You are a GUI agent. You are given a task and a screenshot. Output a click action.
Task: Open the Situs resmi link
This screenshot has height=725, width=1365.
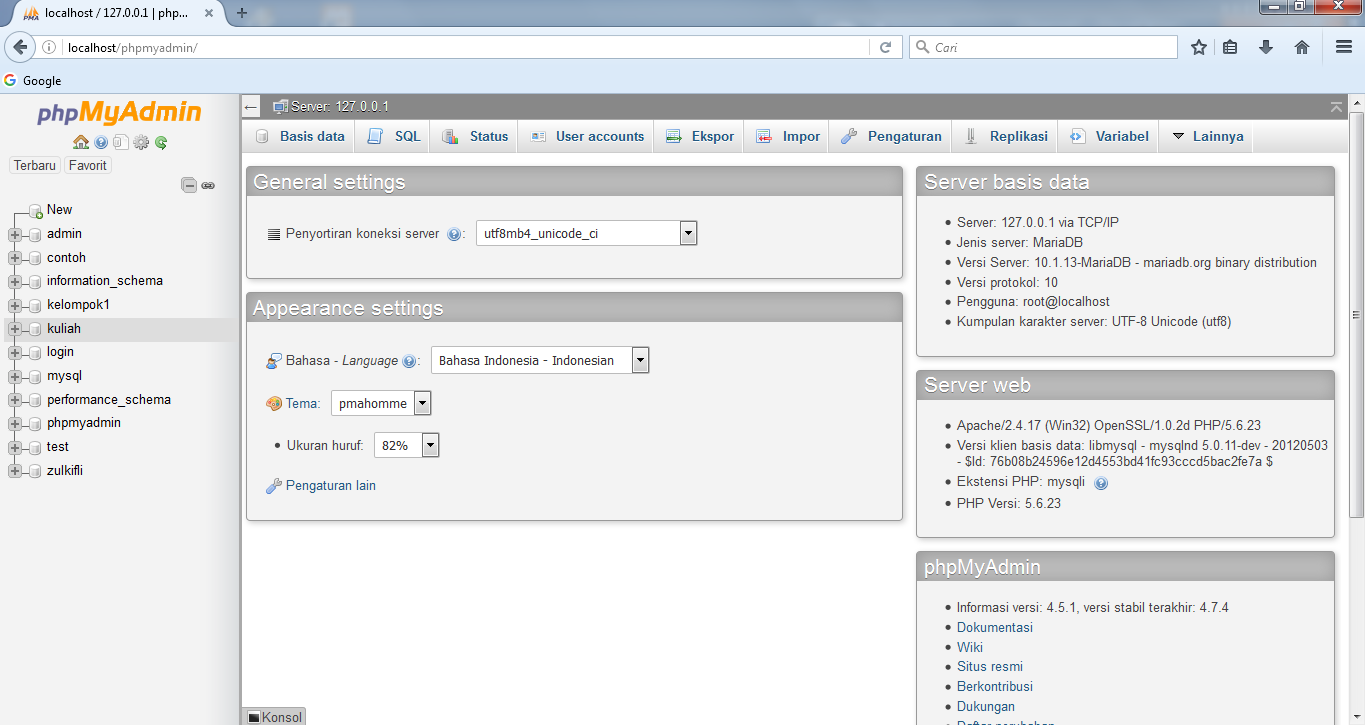(990, 667)
